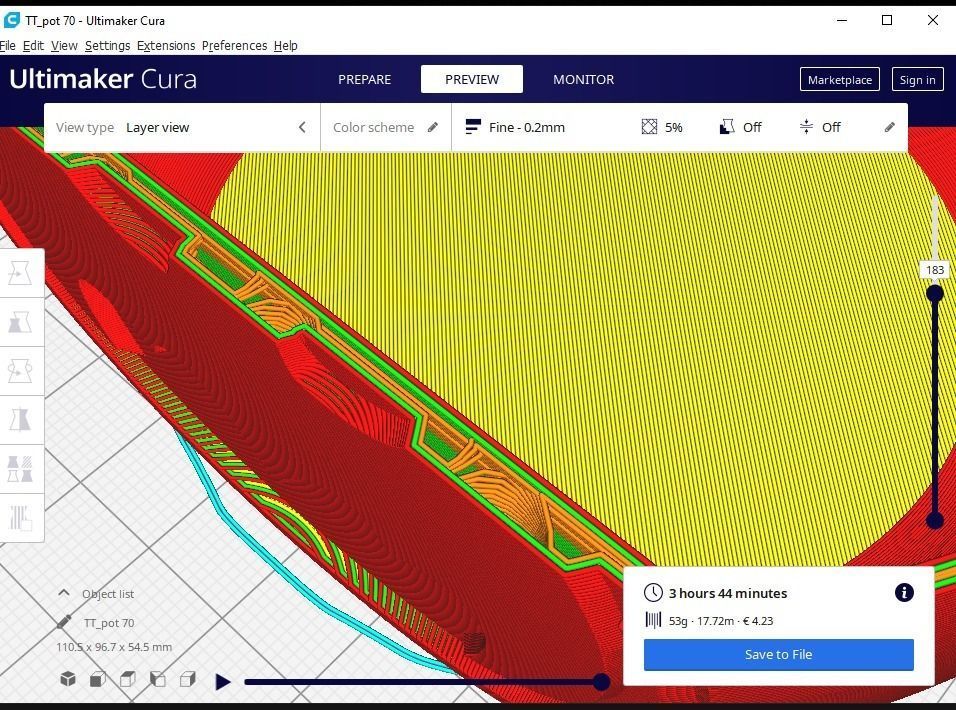Switch to 3D perspective camera view
This screenshot has width=956, height=710.
(68, 679)
